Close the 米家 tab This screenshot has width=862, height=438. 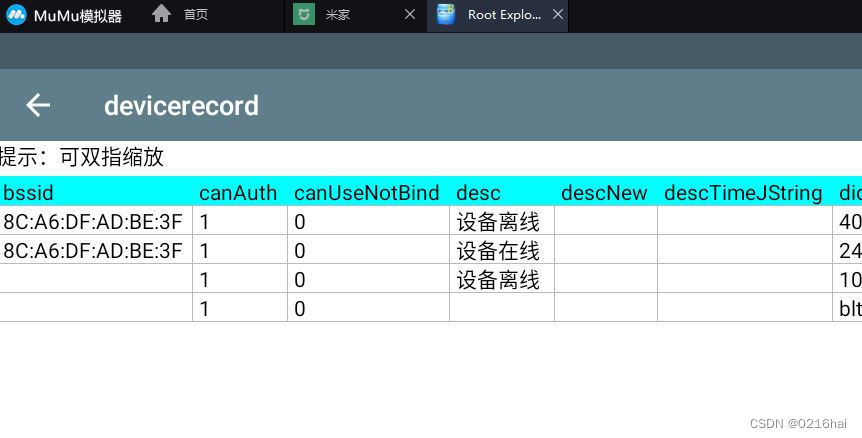click(x=410, y=14)
